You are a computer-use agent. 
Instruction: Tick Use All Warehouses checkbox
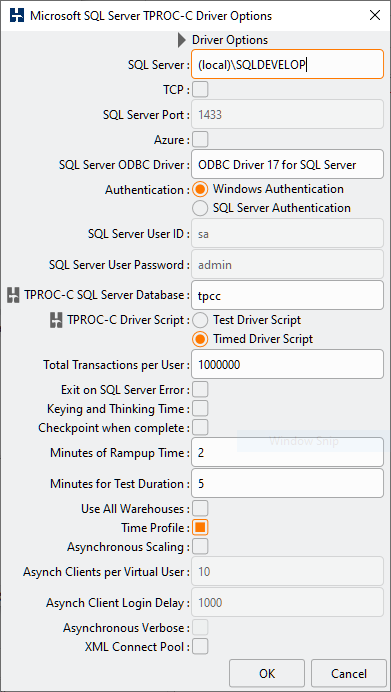click(x=200, y=508)
